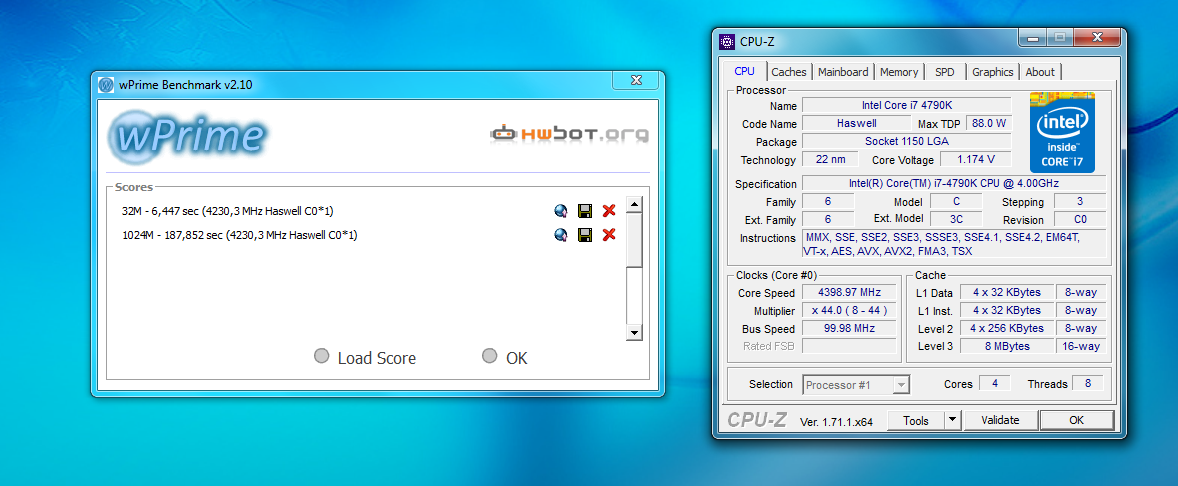Viewport: 1178px width, 486px height.
Task: Select the 1024M - 187,852 sec score entry
Action: coord(240,235)
